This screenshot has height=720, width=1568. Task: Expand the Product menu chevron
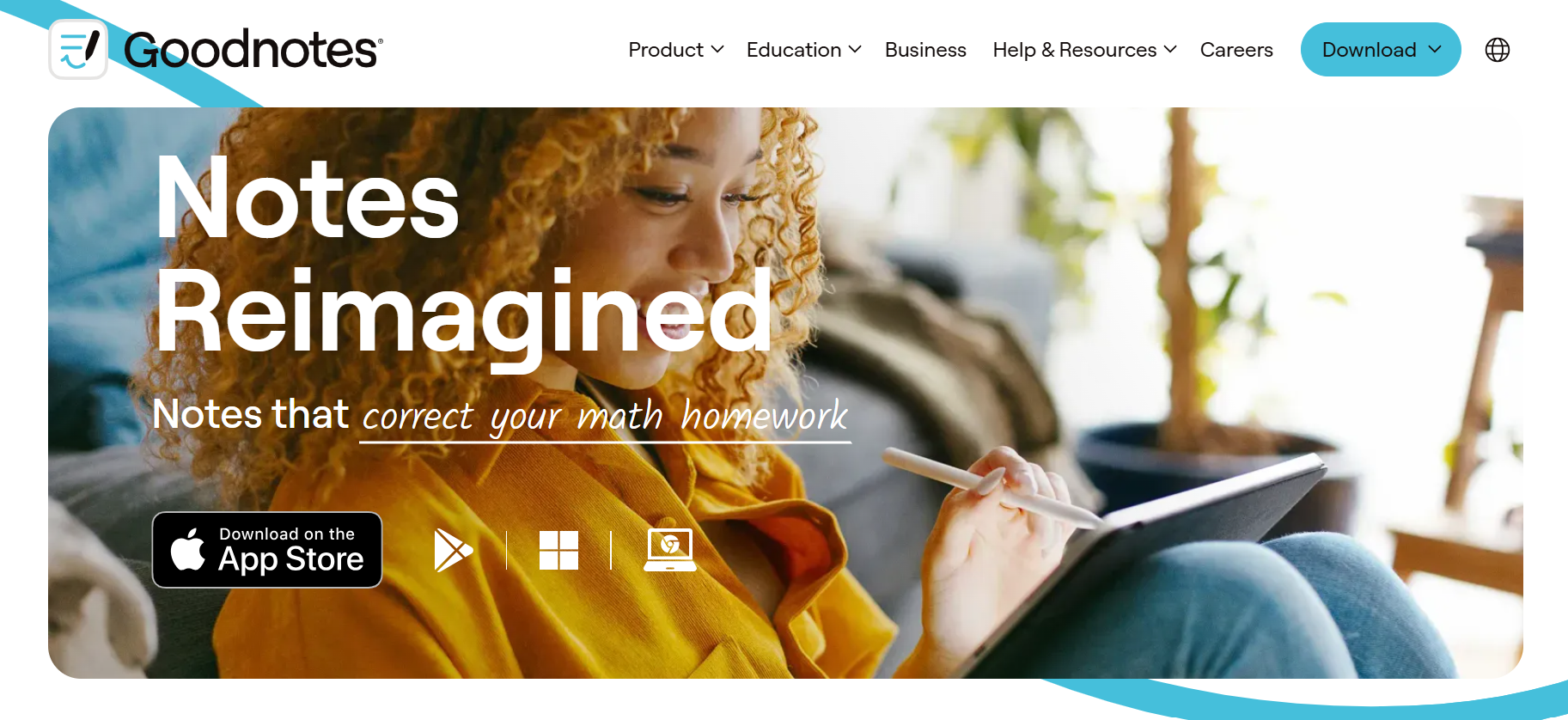click(x=717, y=50)
